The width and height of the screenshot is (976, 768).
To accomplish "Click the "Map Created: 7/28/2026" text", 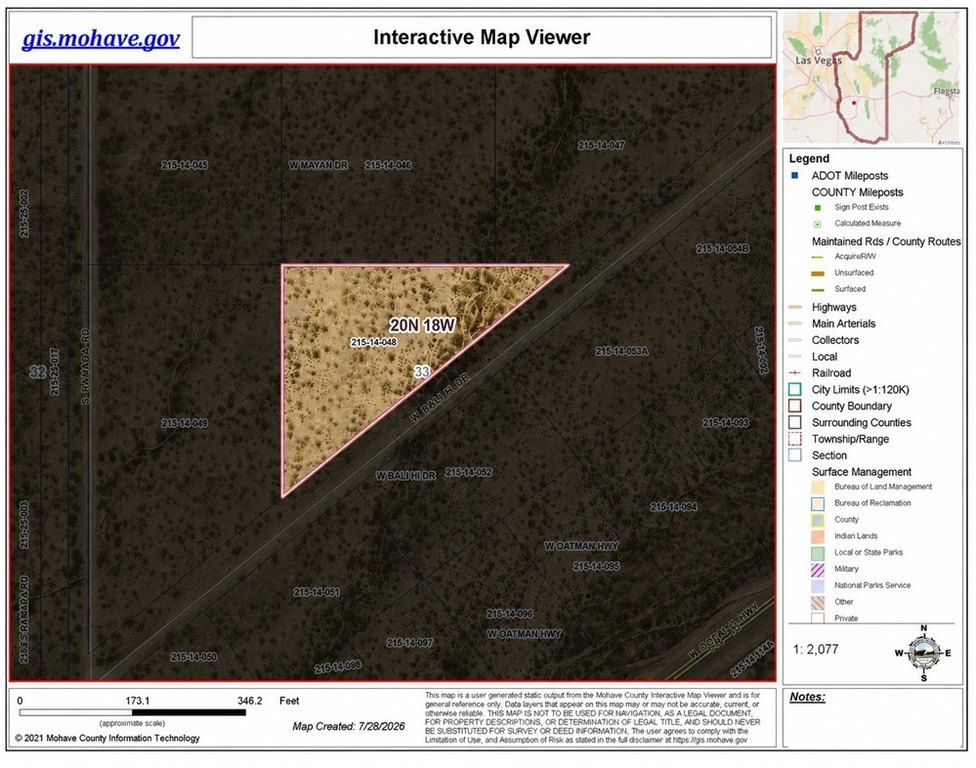I will 349,726.
